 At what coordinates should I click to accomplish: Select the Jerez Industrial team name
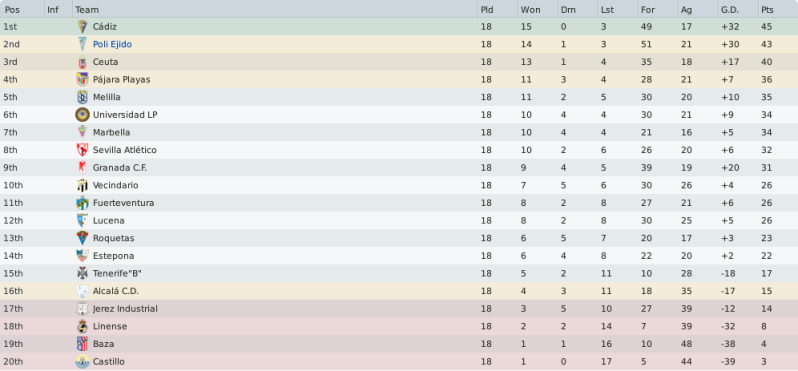tap(125, 309)
